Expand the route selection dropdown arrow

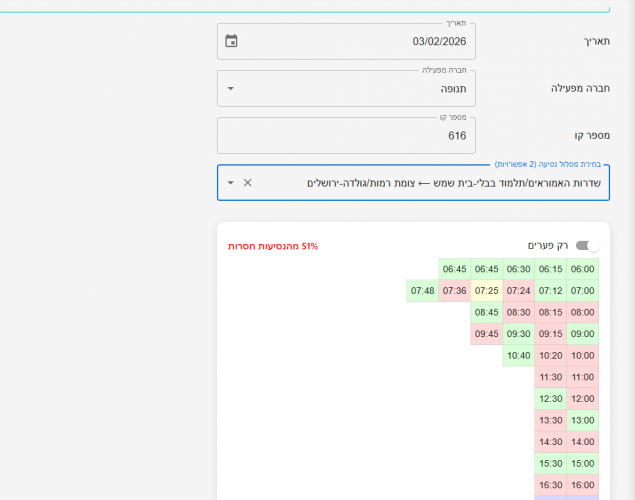[x=231, y=183]
